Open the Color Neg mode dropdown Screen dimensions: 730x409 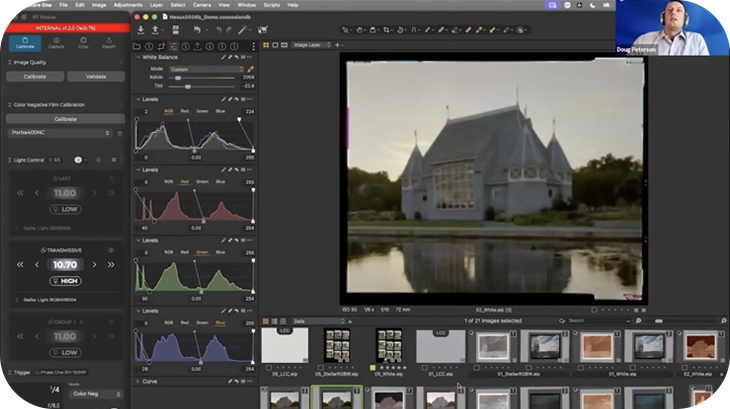coord(96,394)
